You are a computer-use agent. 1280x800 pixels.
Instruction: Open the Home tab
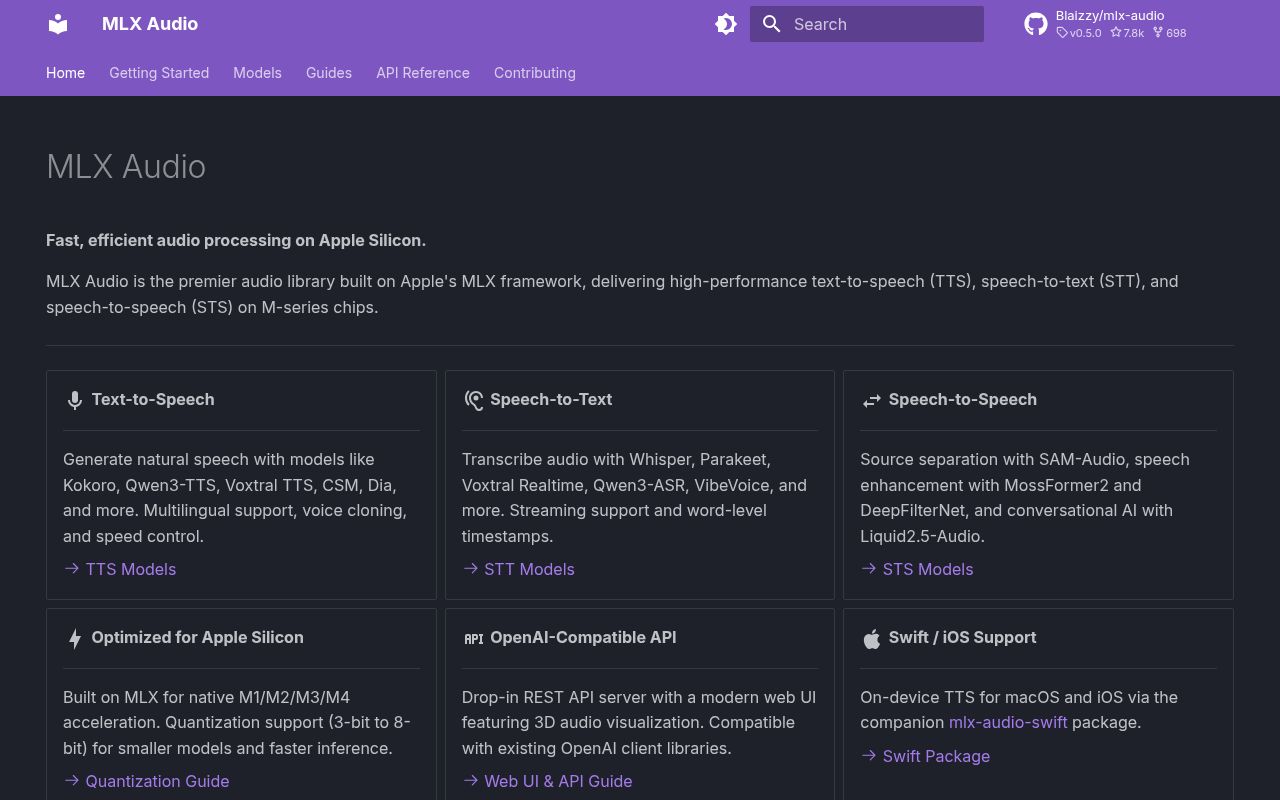click(x=65, y=73)
